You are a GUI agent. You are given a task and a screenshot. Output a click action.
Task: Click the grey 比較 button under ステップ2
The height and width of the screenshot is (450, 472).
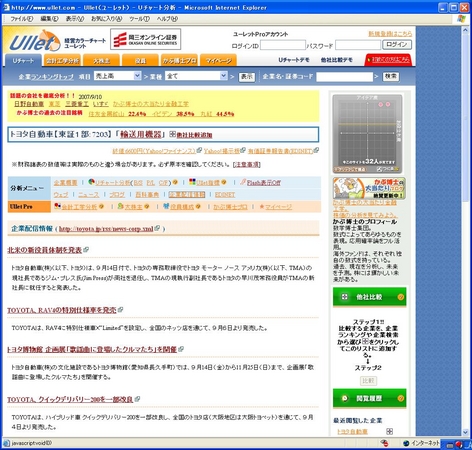click(x=368, y=381)
